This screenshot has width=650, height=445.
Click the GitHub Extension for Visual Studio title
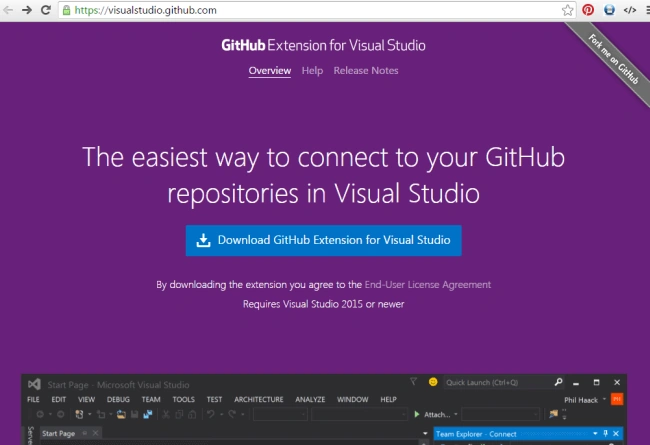323,45
